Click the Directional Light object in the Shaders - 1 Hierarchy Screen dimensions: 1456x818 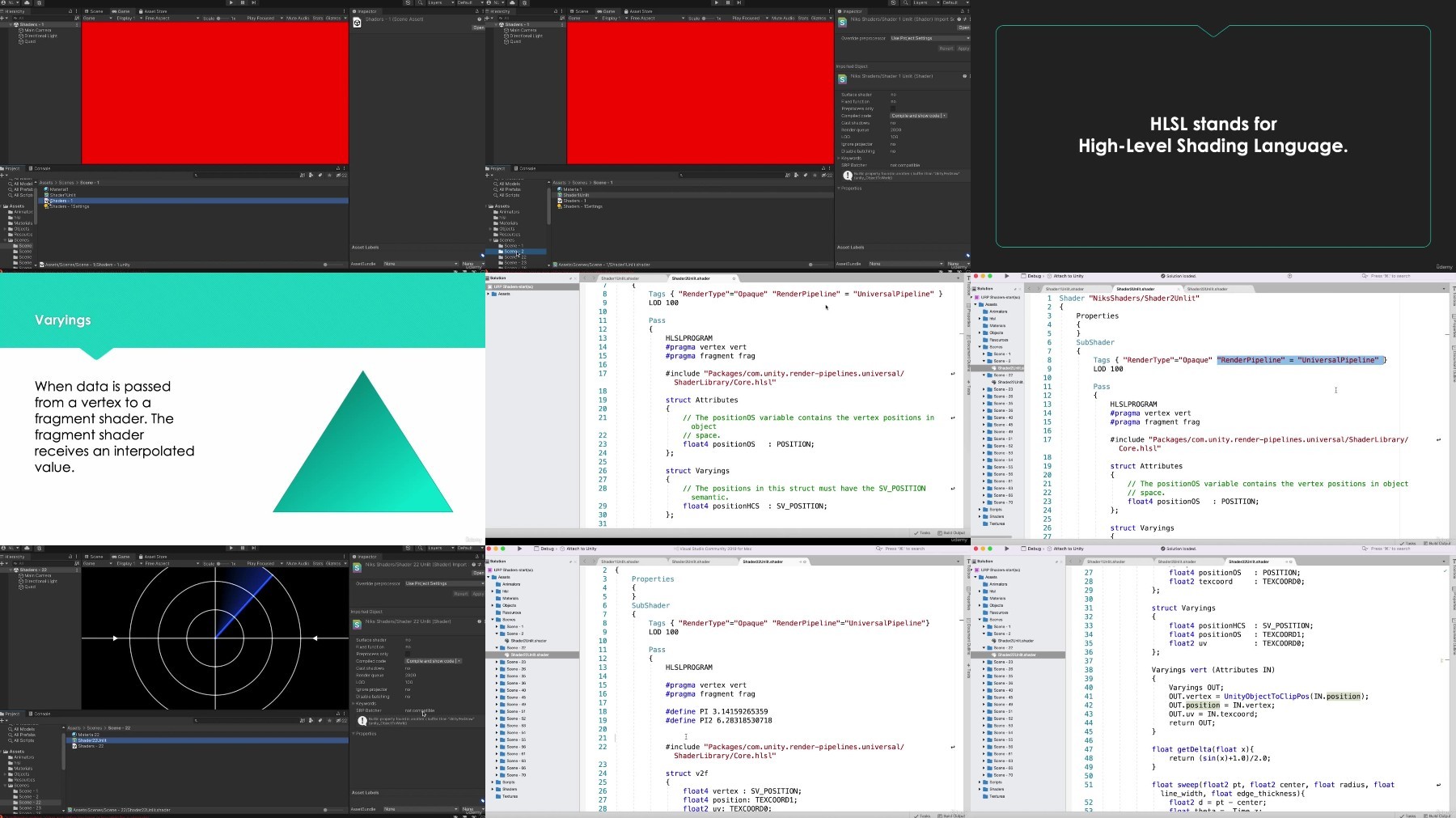click(x=39, y=36)
